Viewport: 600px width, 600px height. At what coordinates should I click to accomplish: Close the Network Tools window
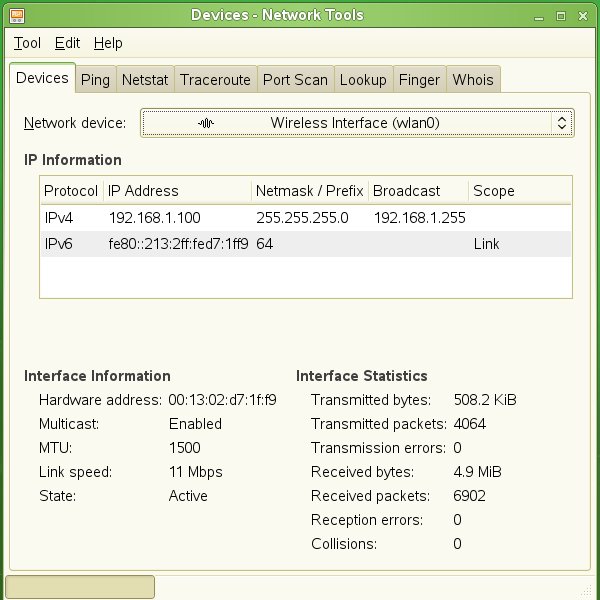pyautogui.click(x=583, y=16)
